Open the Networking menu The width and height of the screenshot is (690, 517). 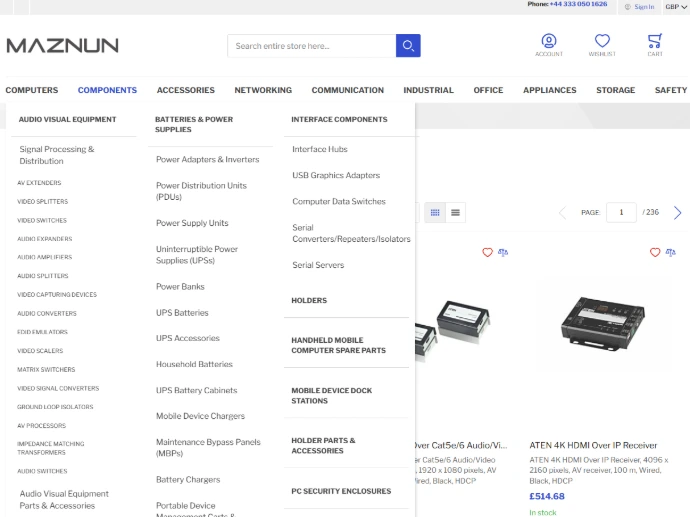click(x=263, y=90)
